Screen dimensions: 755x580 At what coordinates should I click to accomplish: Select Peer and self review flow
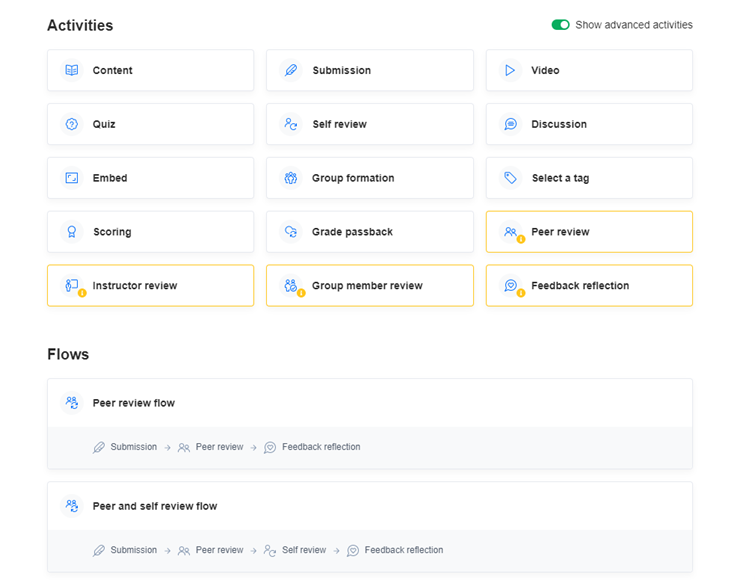[370, 527]
